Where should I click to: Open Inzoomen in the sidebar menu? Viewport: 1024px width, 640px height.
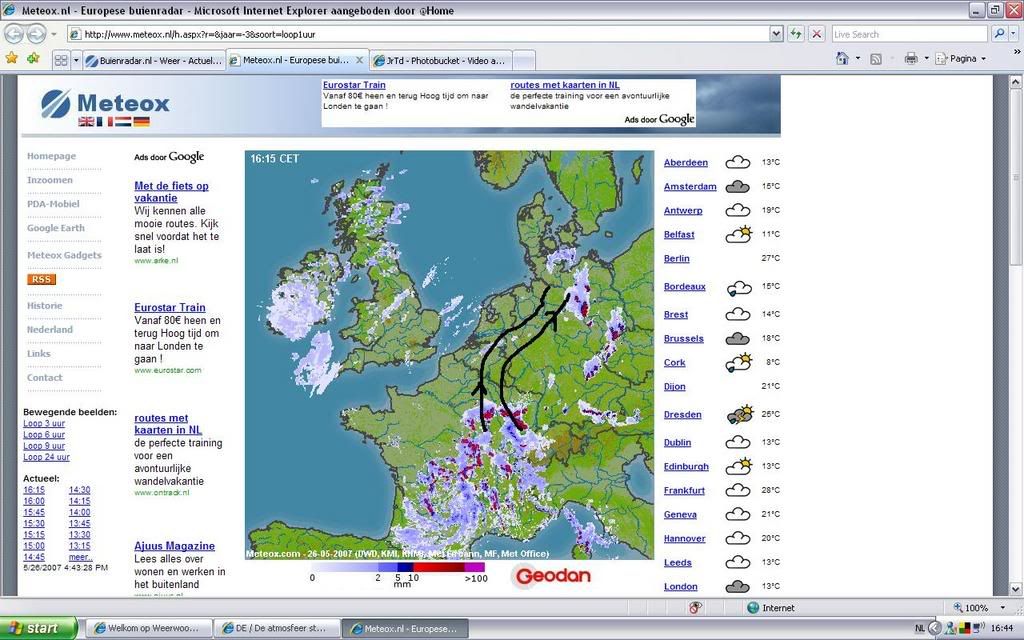(50, 180)
